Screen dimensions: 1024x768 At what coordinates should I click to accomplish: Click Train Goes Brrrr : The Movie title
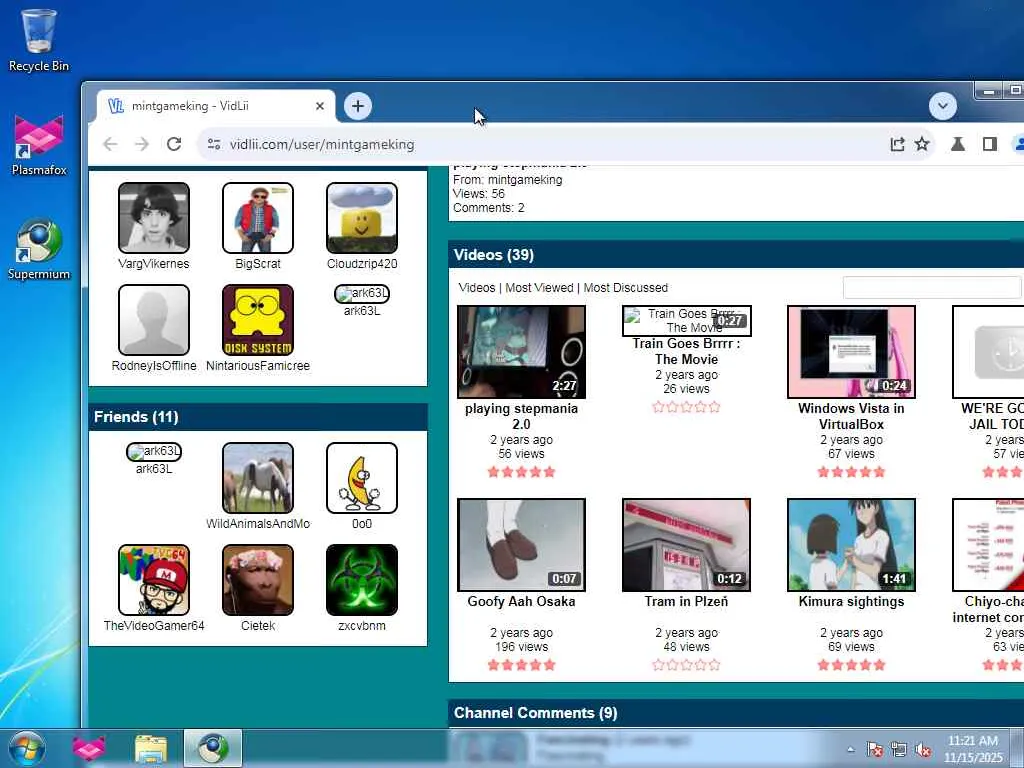pyautogui.click(x=686, y=351)
